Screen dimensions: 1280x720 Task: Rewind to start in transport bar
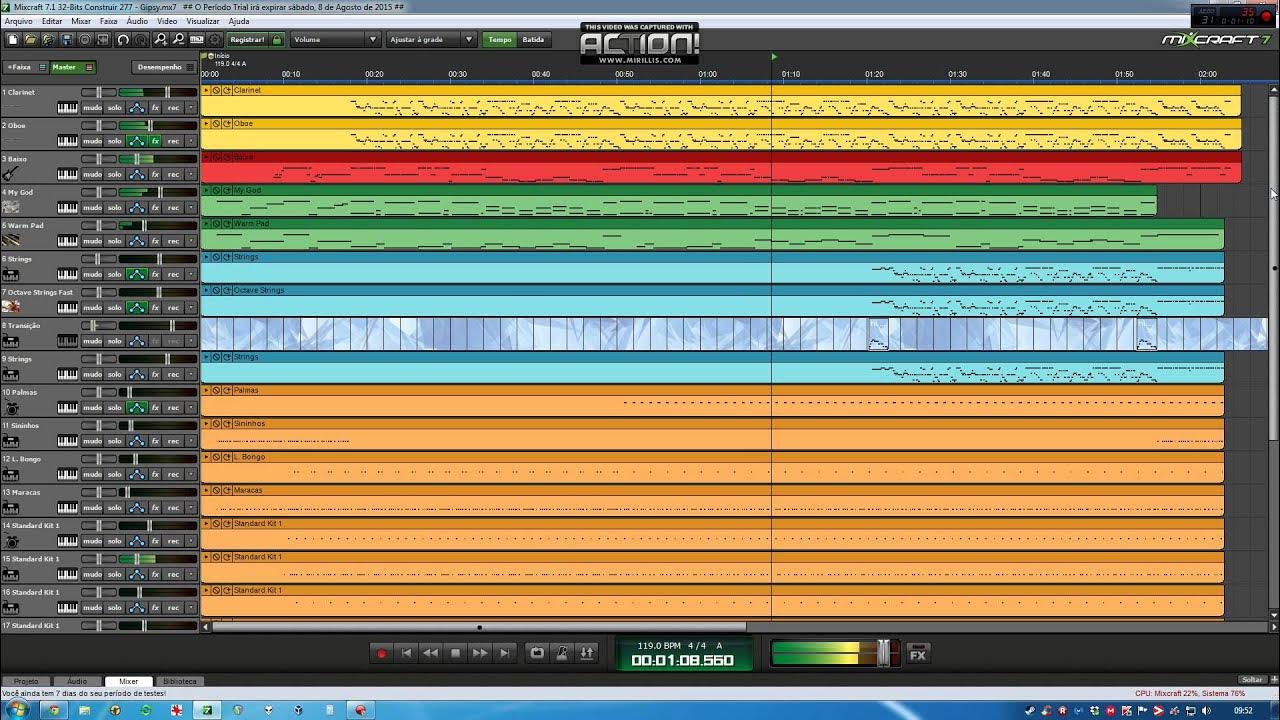click(x=406, y=653)
